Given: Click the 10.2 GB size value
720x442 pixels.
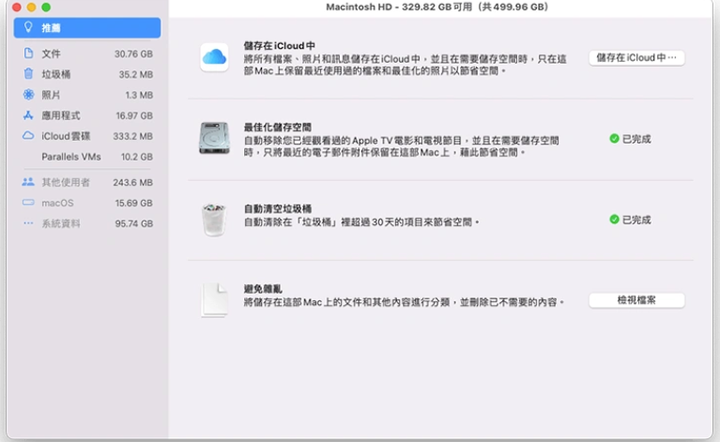Looking at the screenshot, I should pos(137,157).
